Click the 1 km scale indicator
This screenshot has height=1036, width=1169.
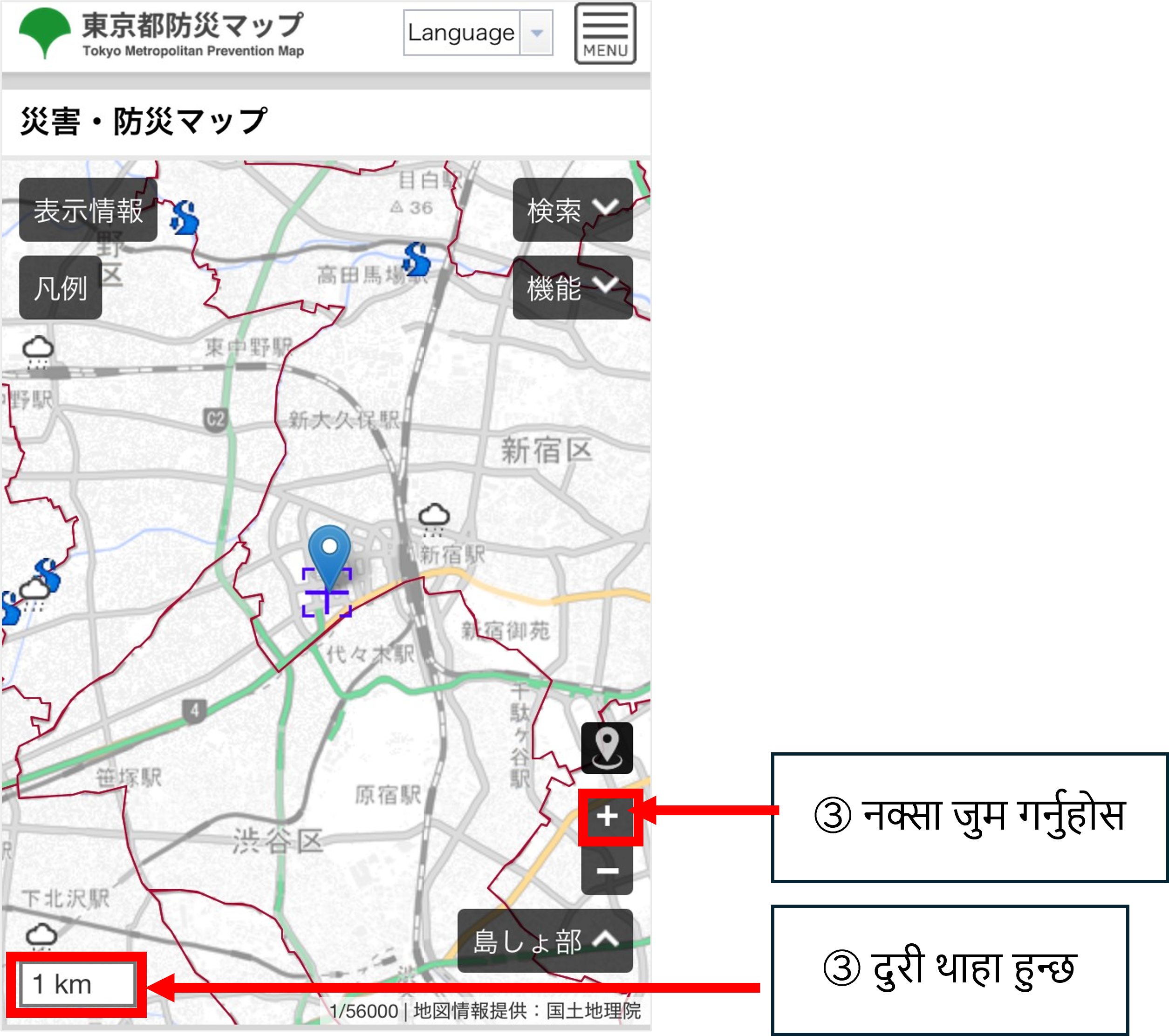77,985
